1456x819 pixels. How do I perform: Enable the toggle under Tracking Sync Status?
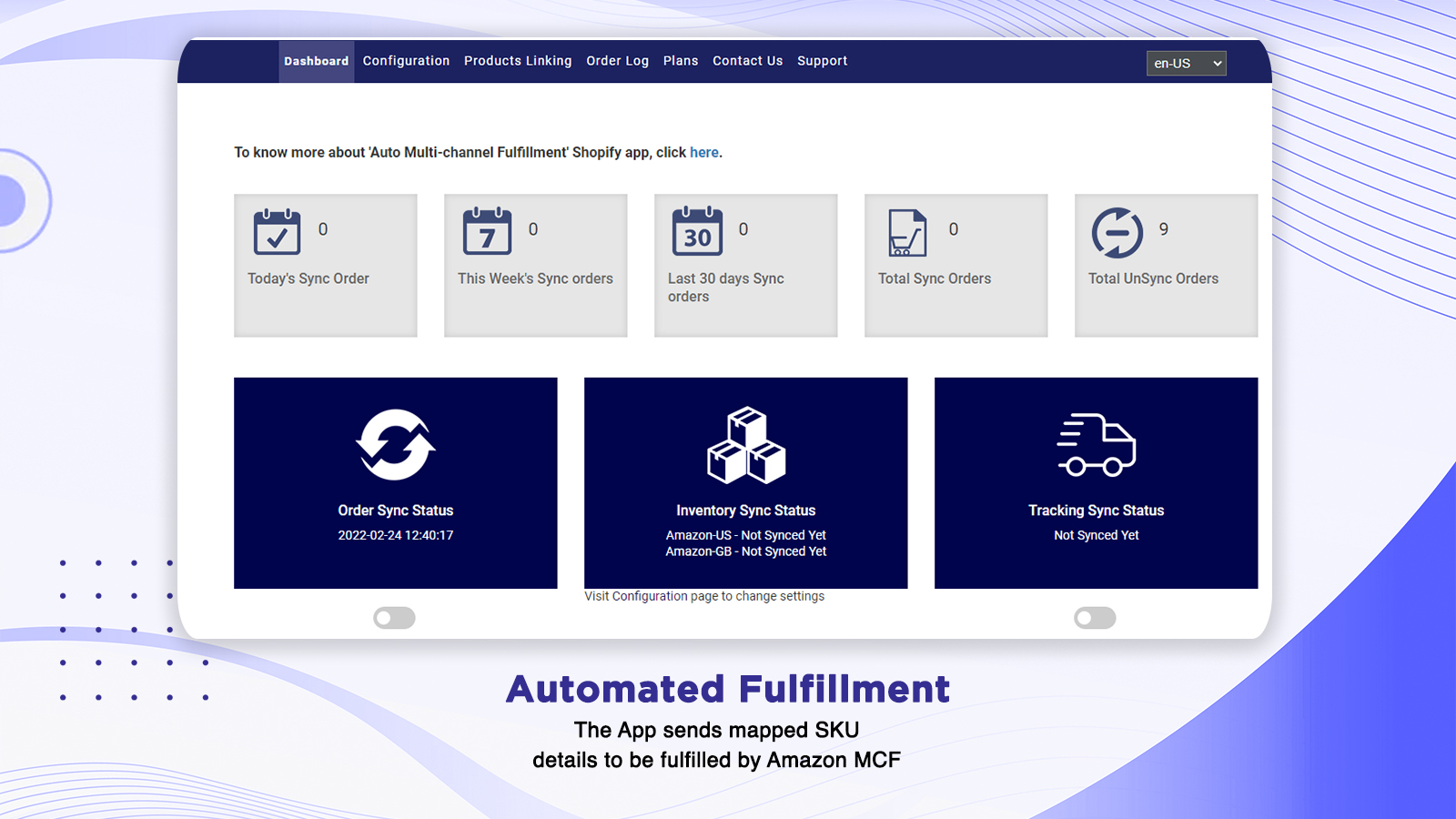point(1095,618)
